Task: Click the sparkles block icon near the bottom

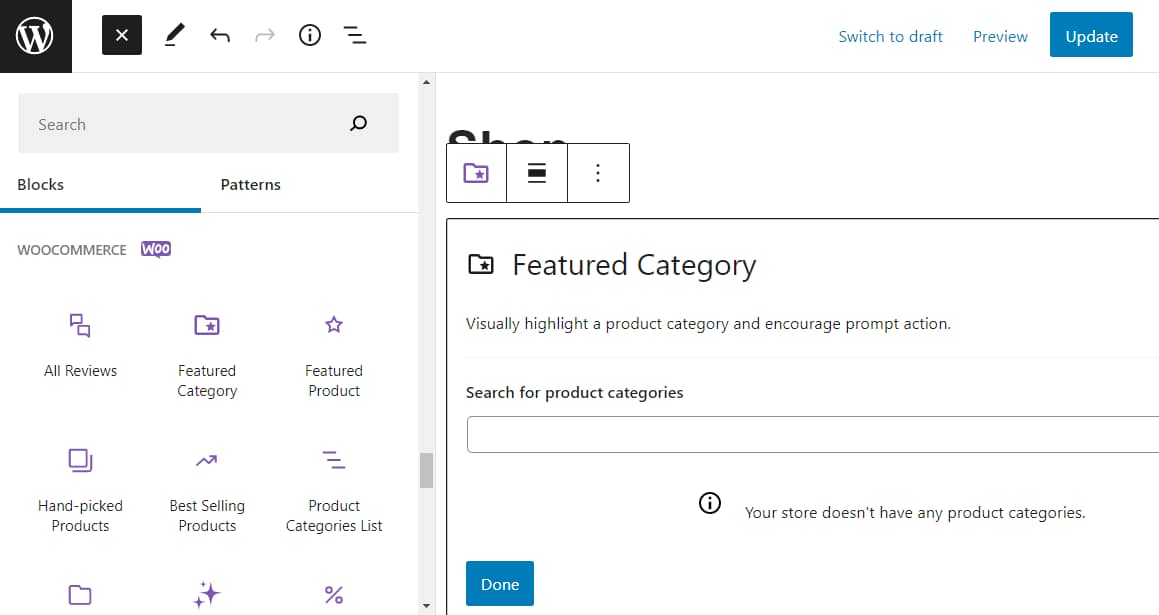Action: point(207,593)
